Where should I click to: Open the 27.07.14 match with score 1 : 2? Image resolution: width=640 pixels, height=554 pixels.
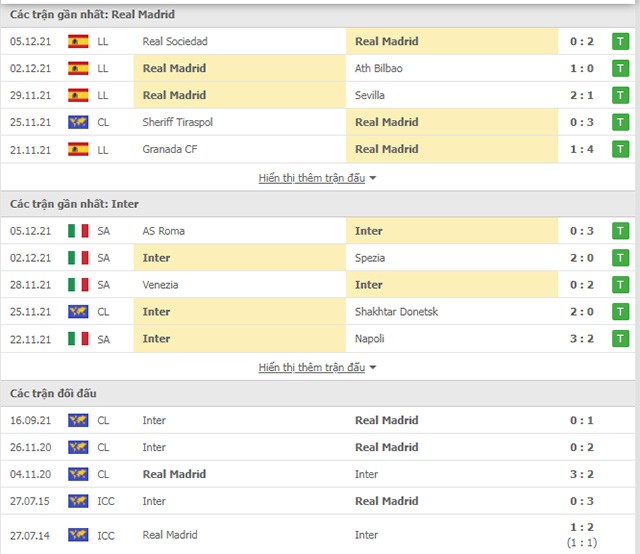[318, 534]
